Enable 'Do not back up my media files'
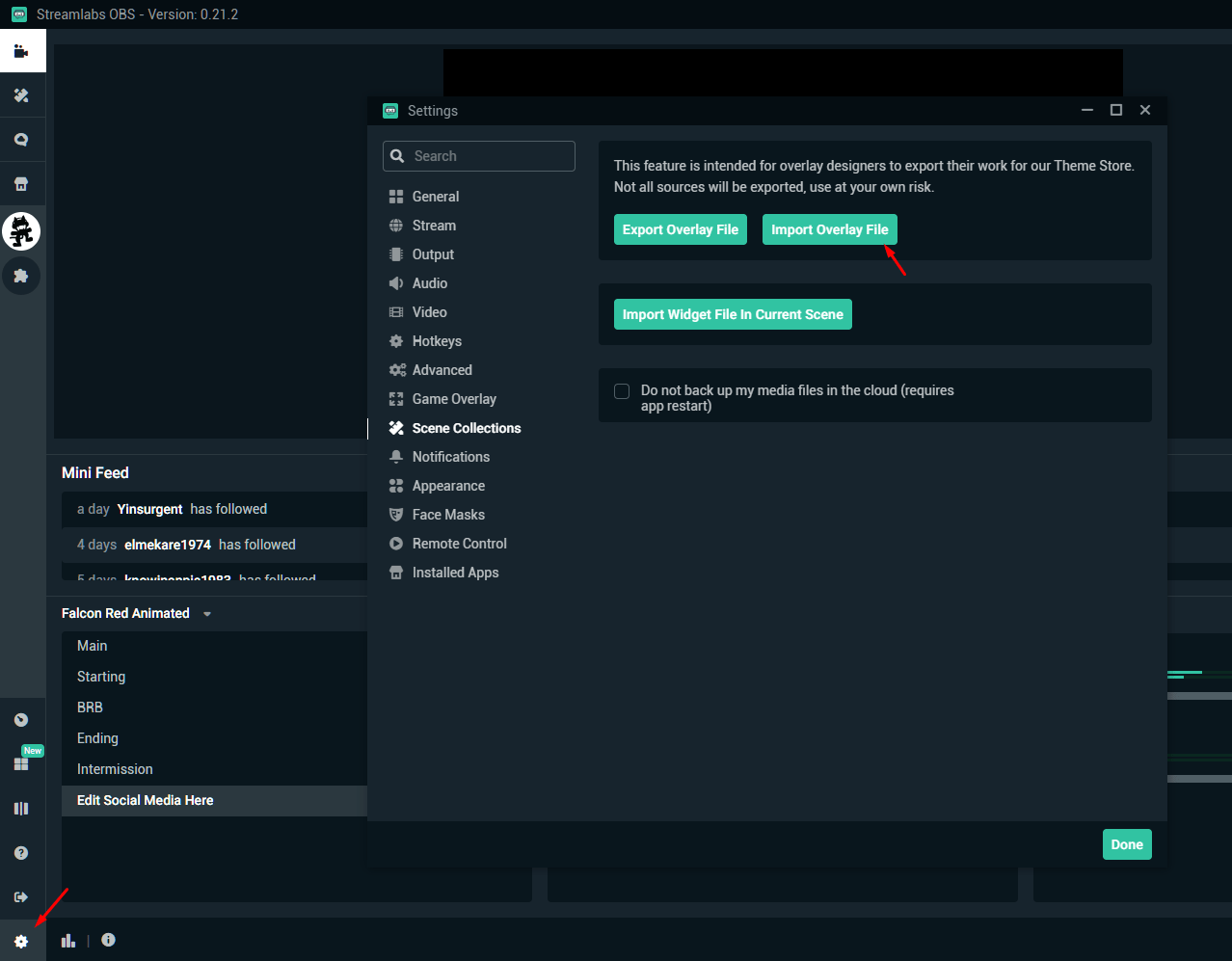 (x=622, y=391)
